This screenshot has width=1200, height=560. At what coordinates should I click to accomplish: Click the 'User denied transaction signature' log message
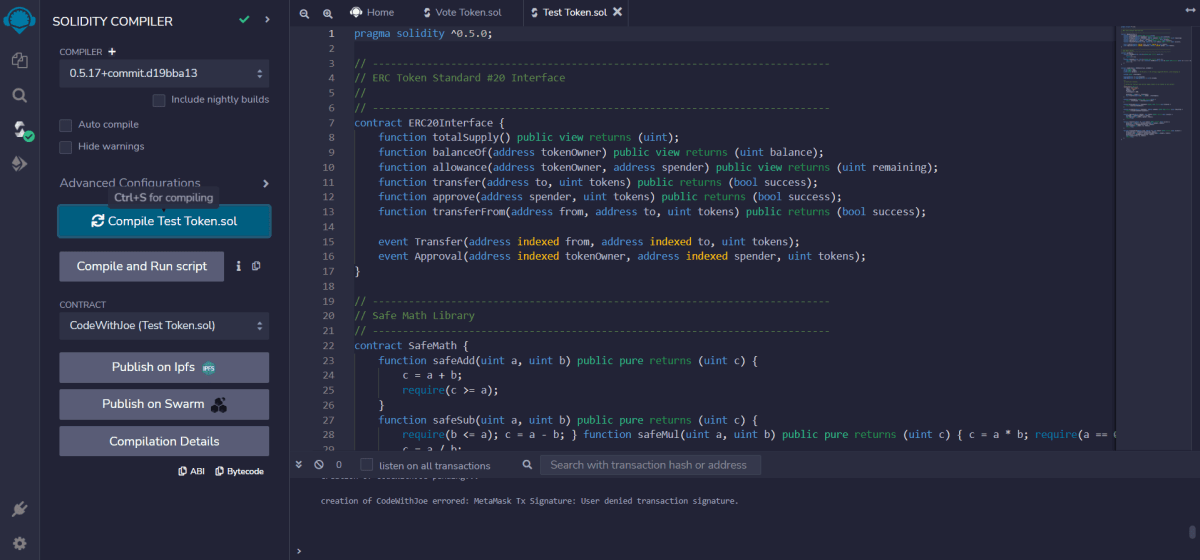tap(530, 500)
